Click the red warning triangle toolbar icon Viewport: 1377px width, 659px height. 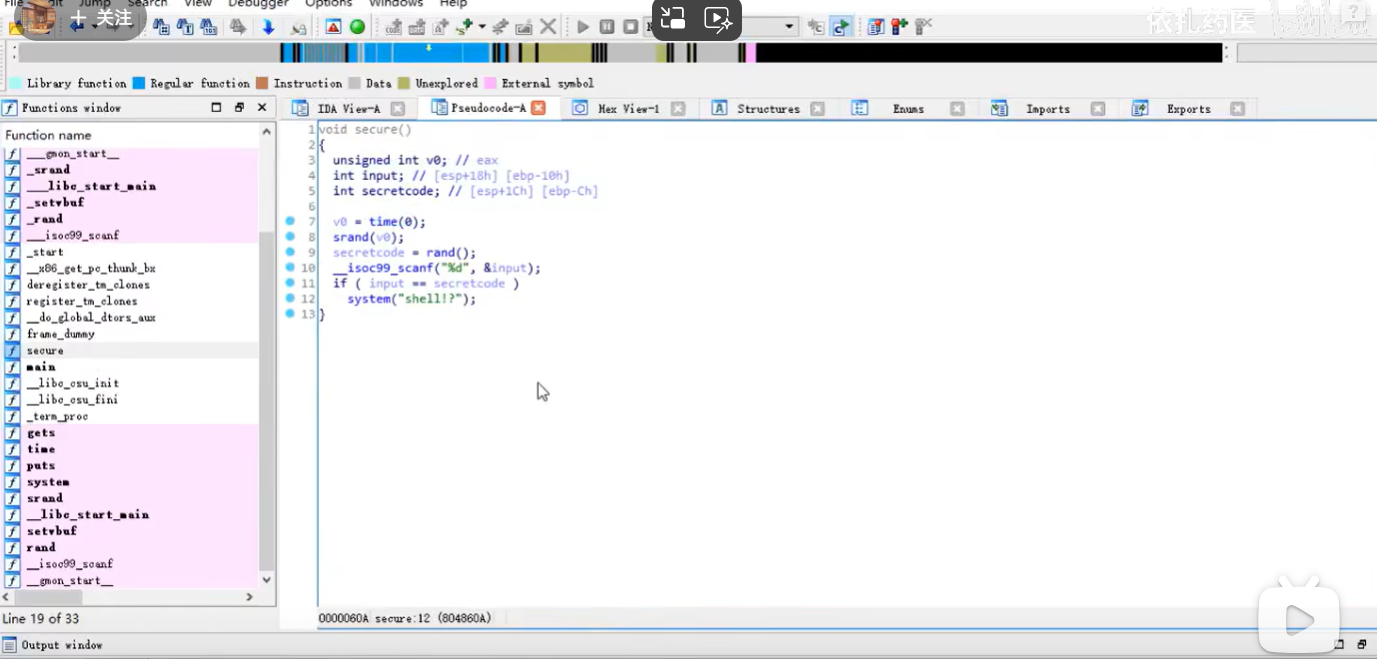click(333, 27)
